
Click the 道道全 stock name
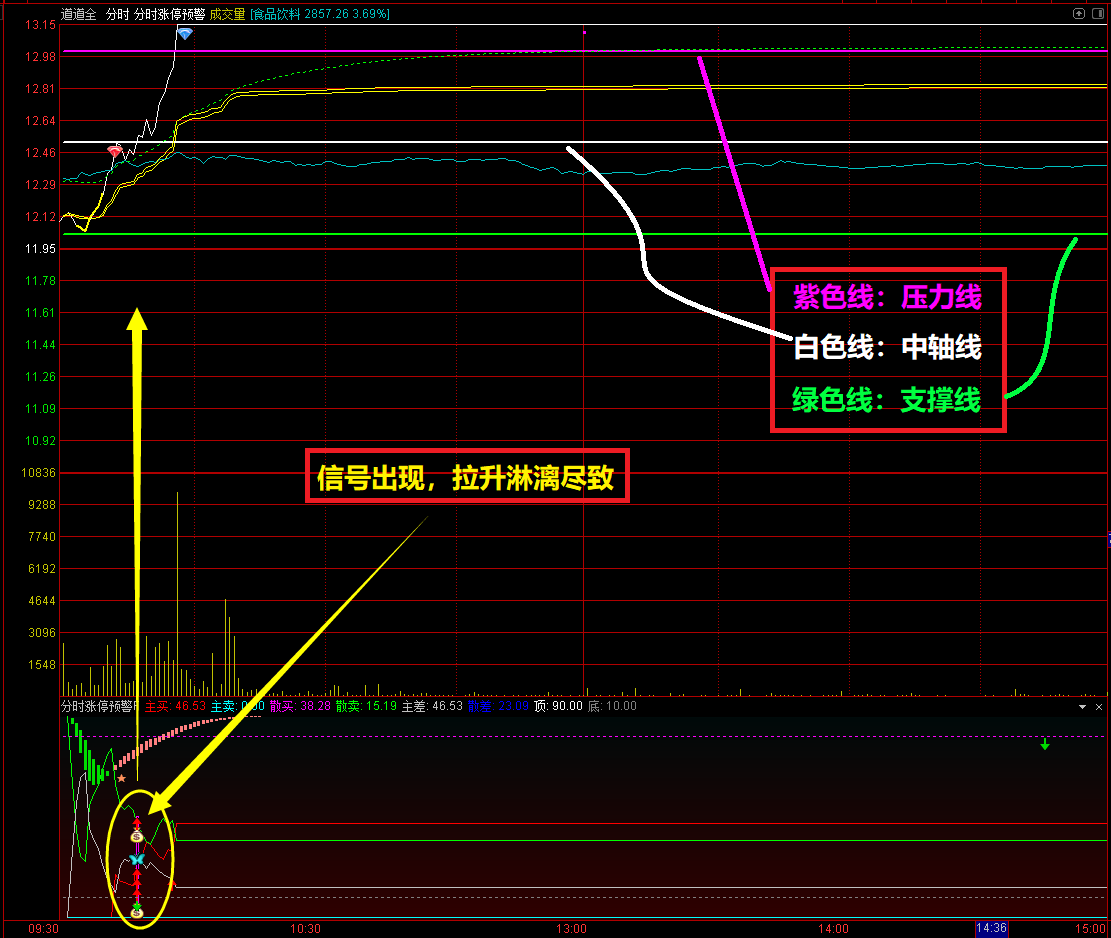[x=79, y=14]
